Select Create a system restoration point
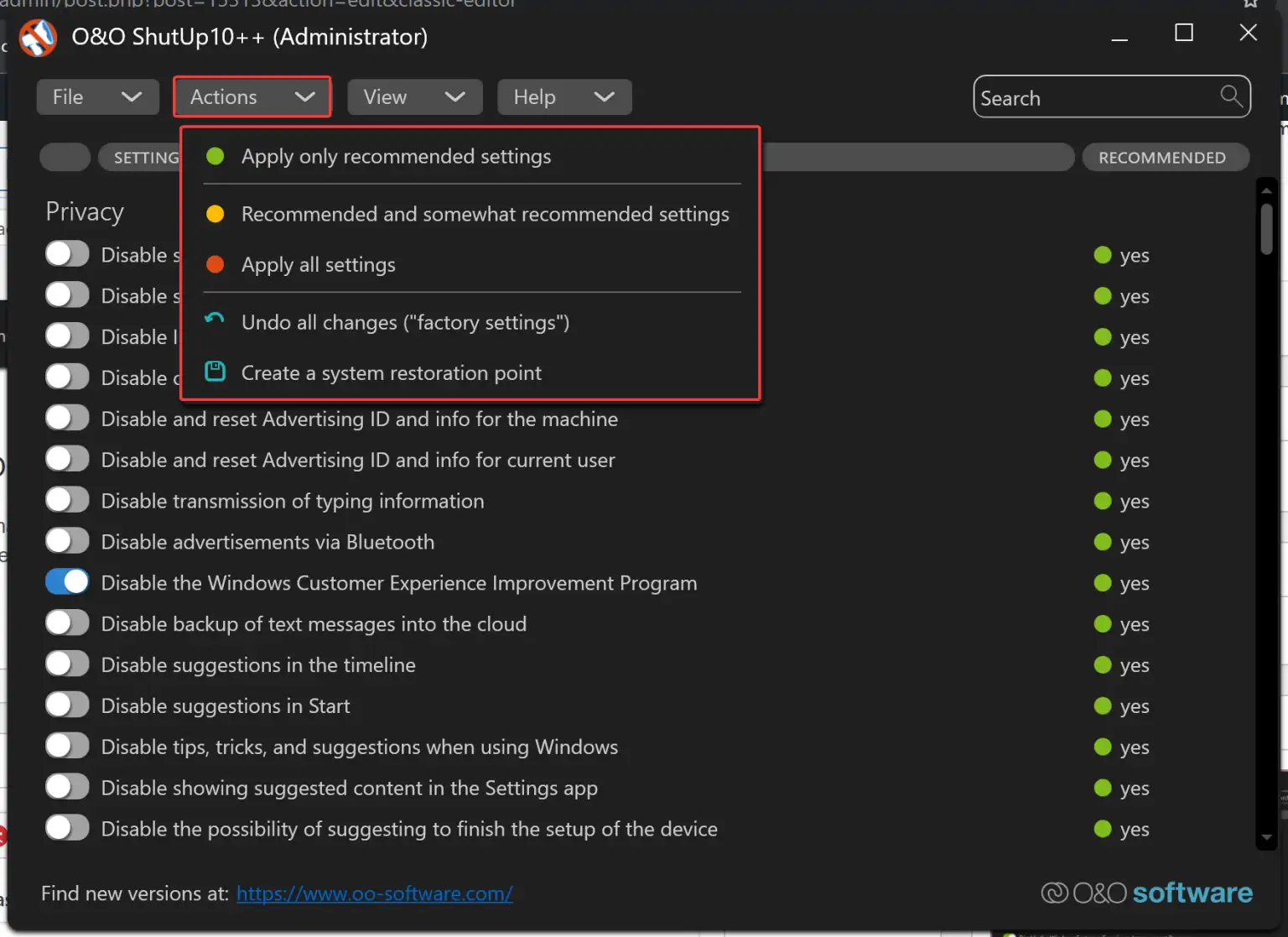The width and height of the screenshot is (1288, 937). pos(471,372)
